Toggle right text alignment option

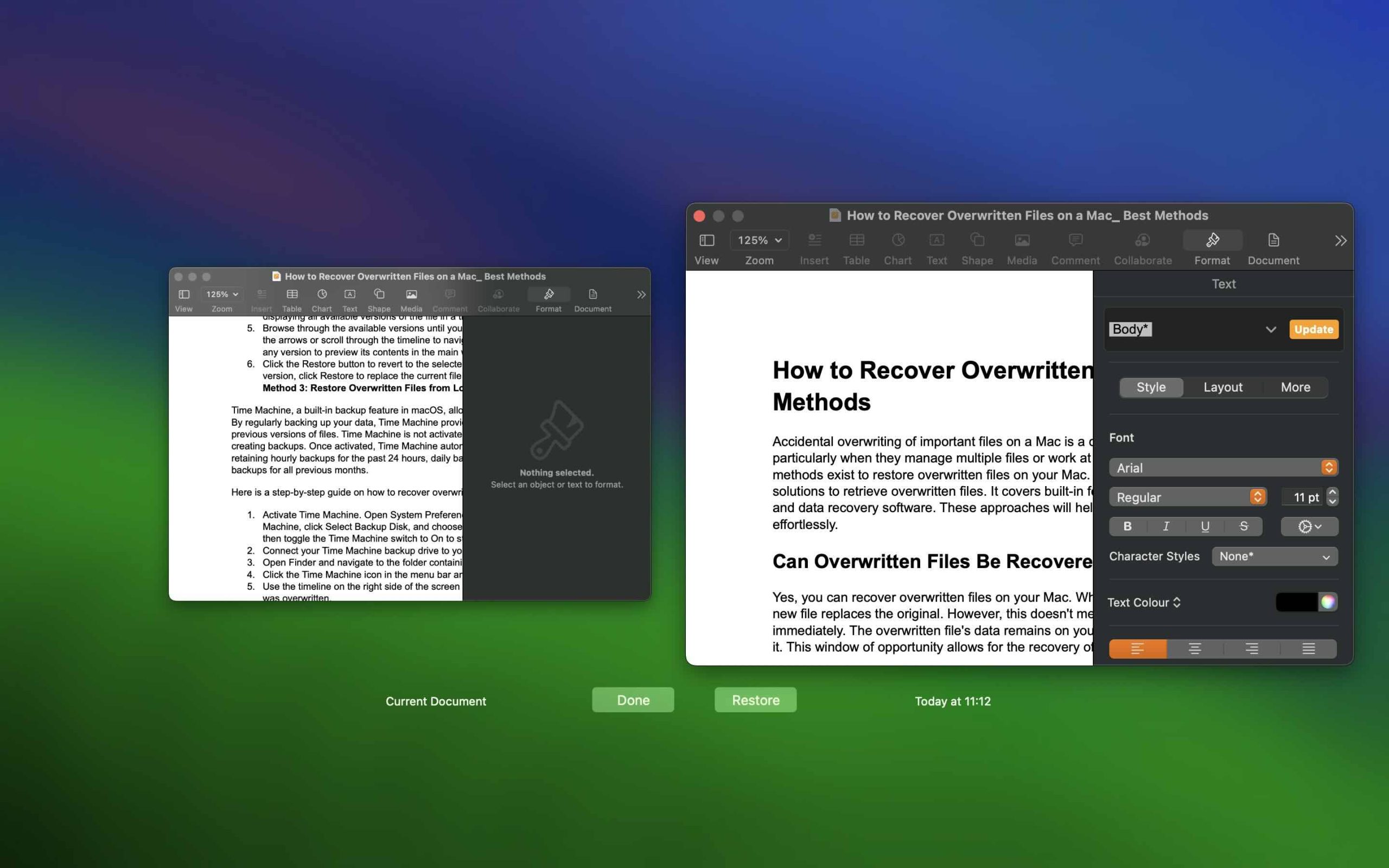[x=1252, y=649]
